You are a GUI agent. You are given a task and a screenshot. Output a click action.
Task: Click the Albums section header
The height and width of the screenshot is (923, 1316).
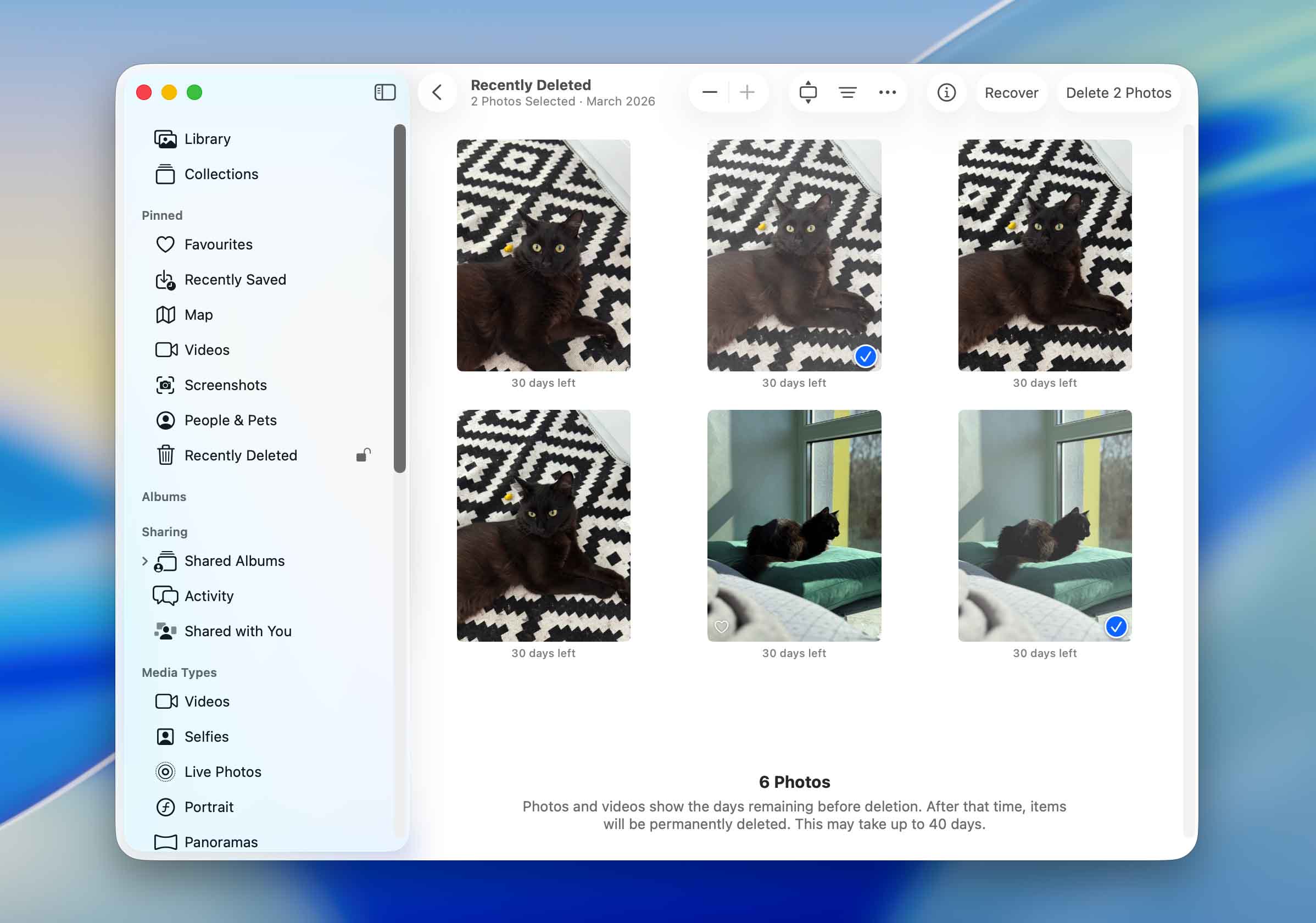click(164, 497)
